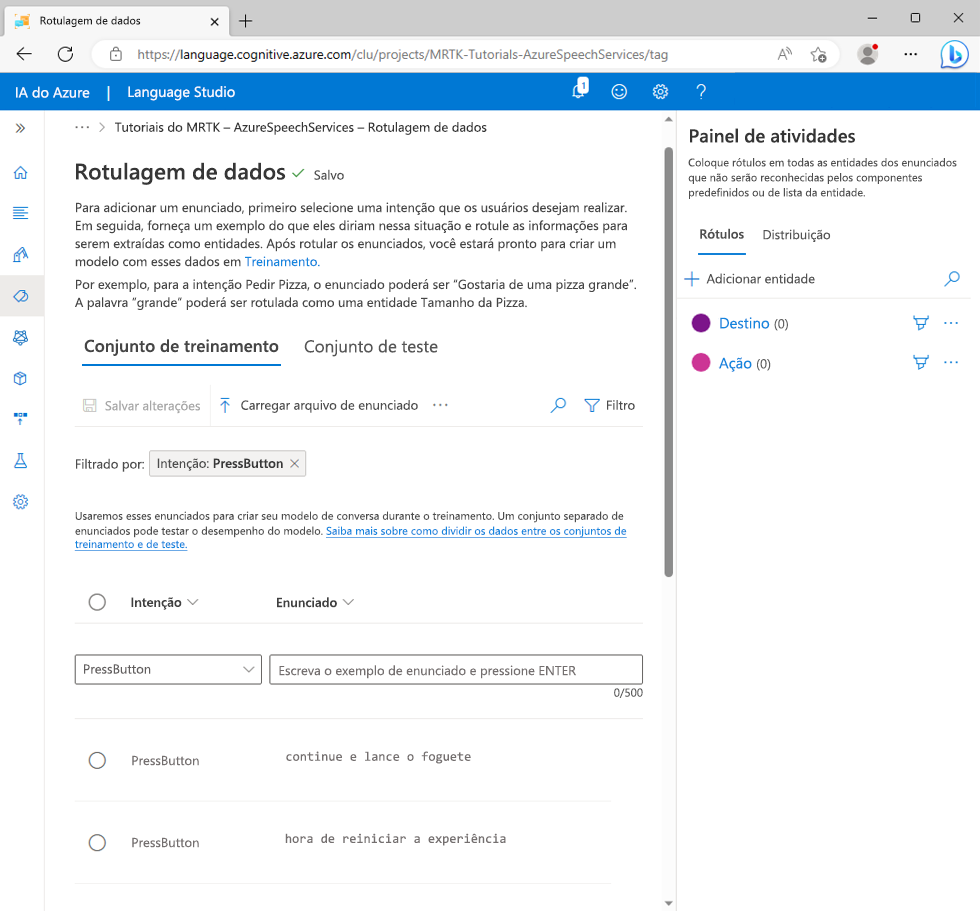
Task: Open notifications bell in header
Action: [580, 91]
